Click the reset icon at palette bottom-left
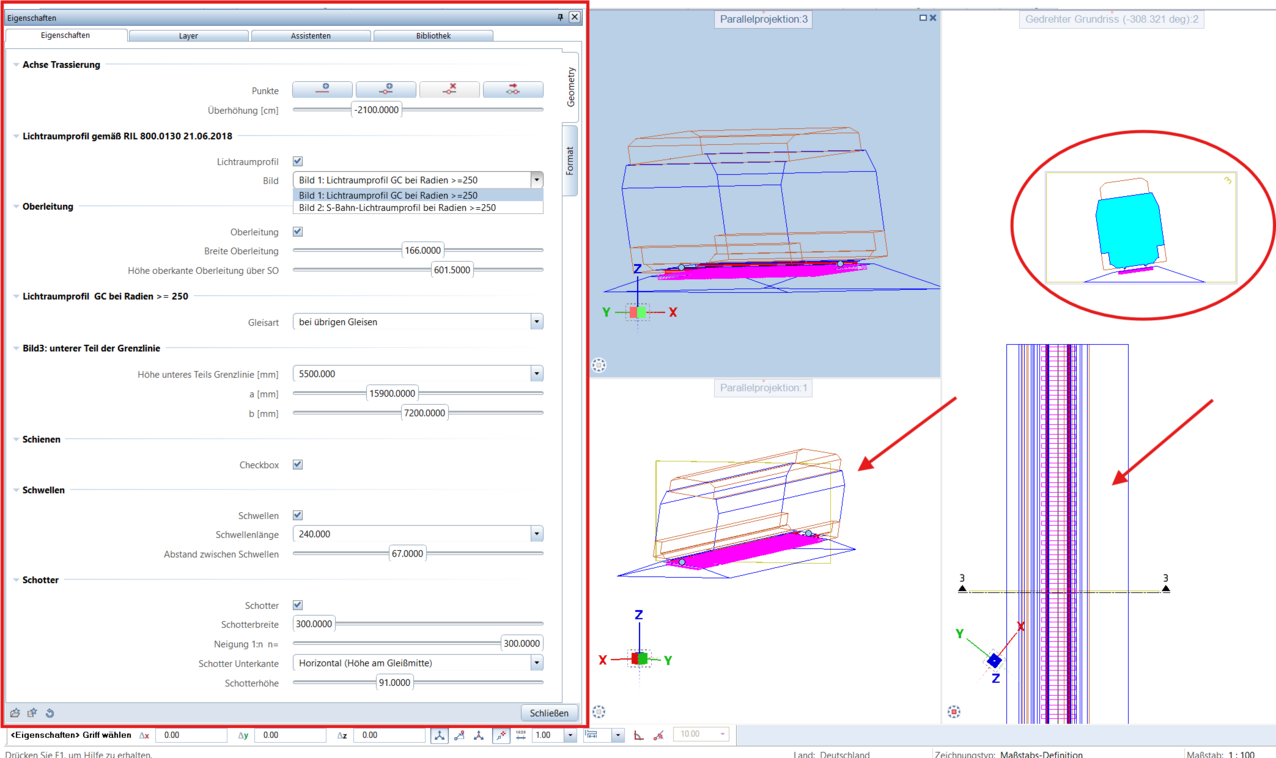The width and height of the screenshot is (1276, 758). [x=50, y=713]
